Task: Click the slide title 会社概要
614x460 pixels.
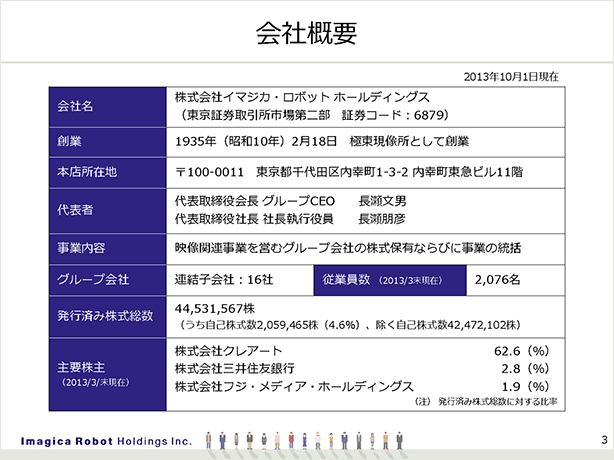Action: click(x=306, y=33)
